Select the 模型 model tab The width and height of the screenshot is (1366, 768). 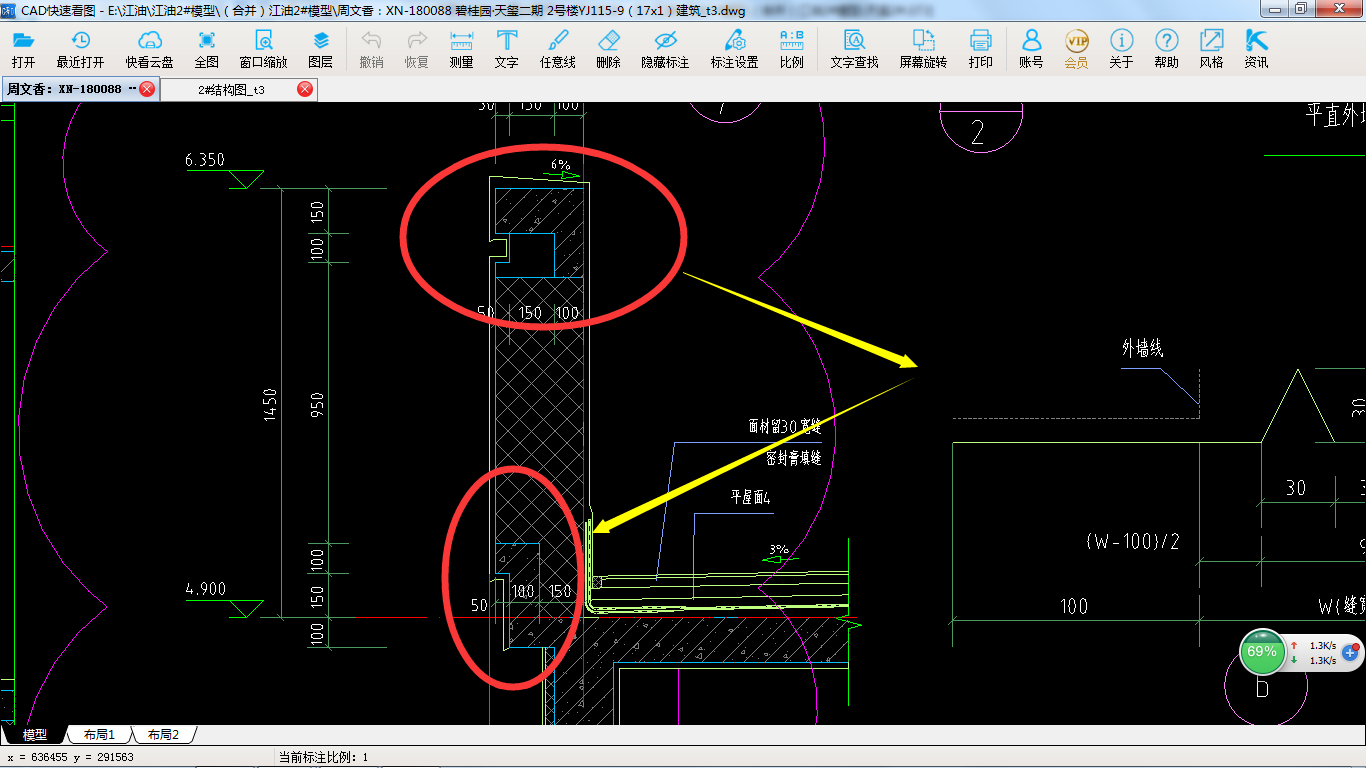pos(35,735)
